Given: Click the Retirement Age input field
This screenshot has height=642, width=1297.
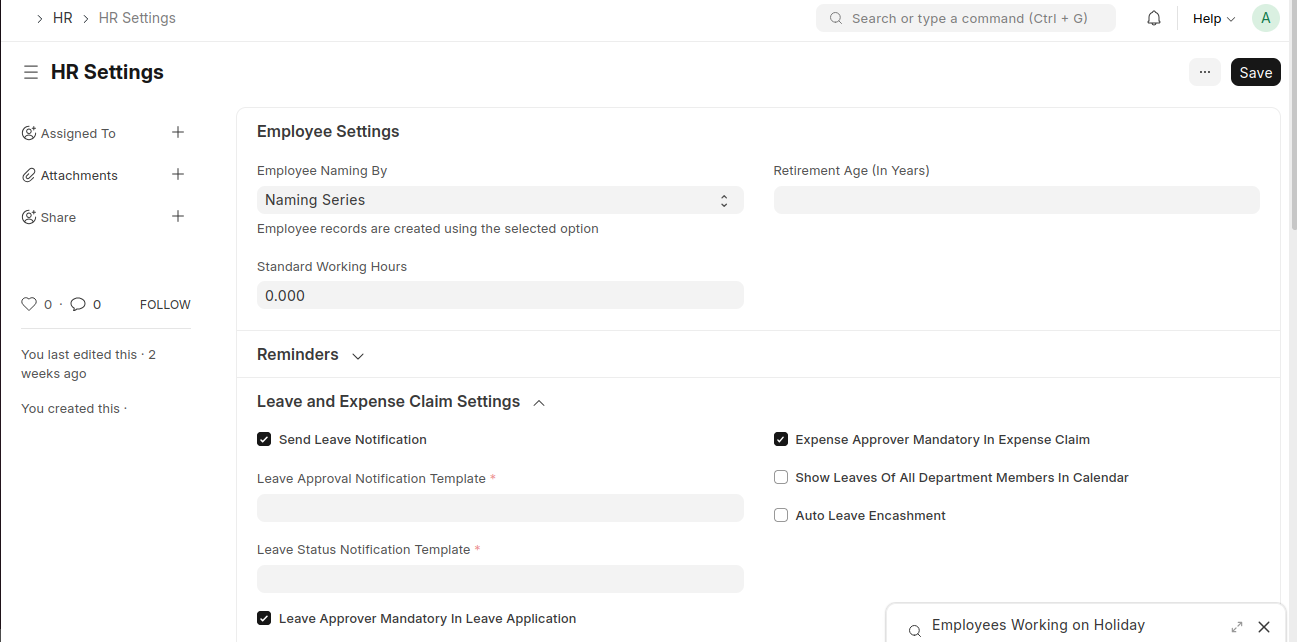Looking at the screenshot, I should click(x=1016, y=200).
